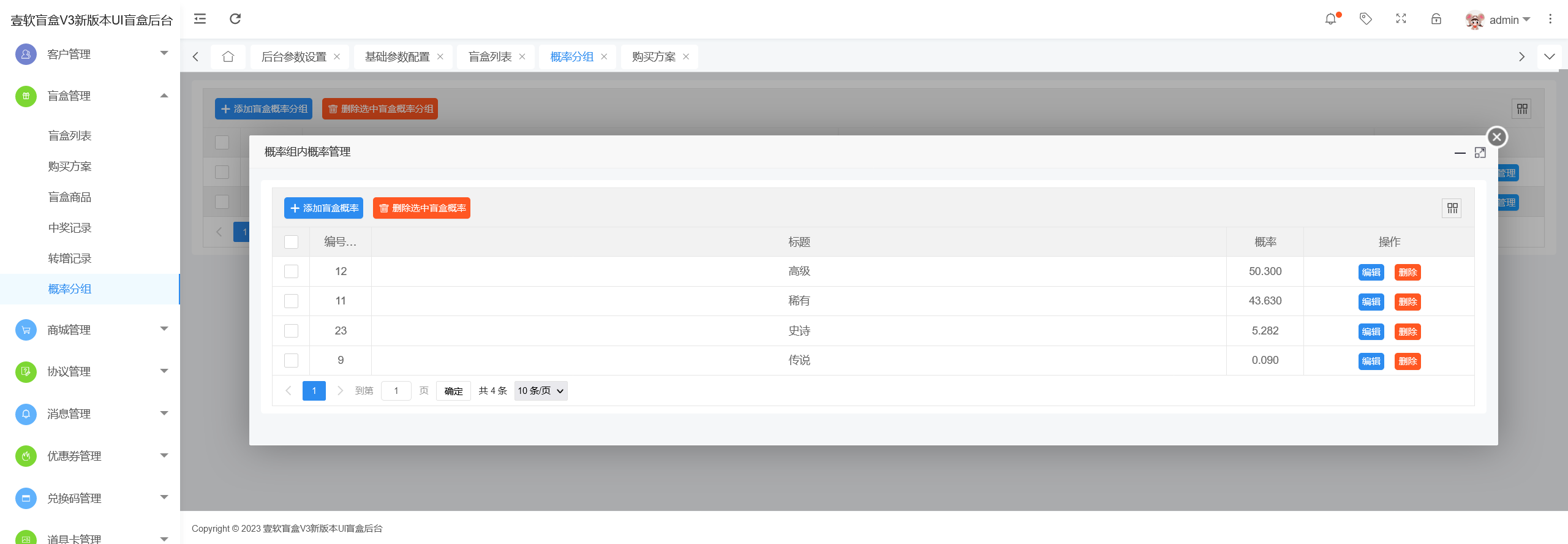Viewport: 1568px width, 544px height.
Task: Open column filter icon in dialog table
Action: point(1452,208)
